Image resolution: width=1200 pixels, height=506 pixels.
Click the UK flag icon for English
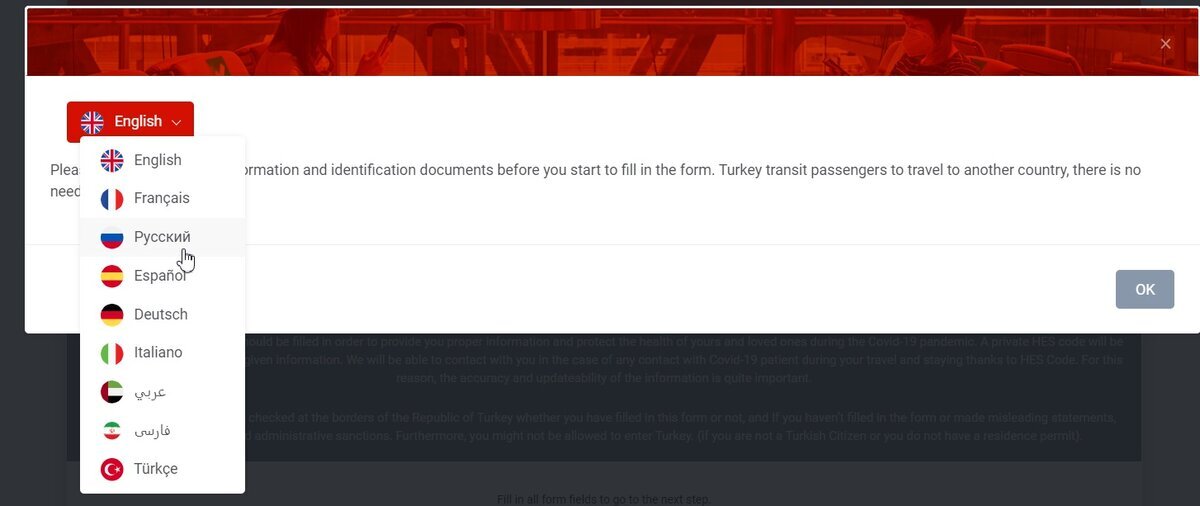point(112,160)
